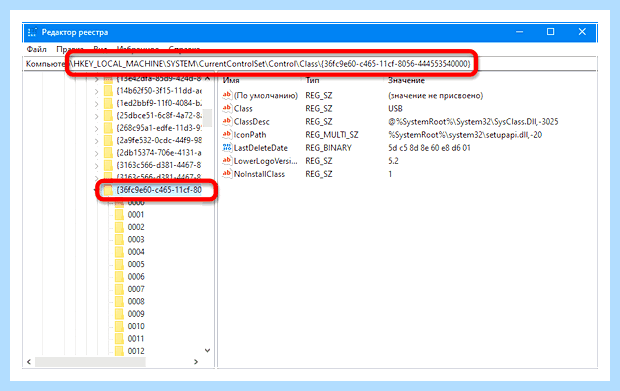This screenshot has height=391, width=620.
Task: Click the 5.2 data value
Action: (x=393, y=161)
